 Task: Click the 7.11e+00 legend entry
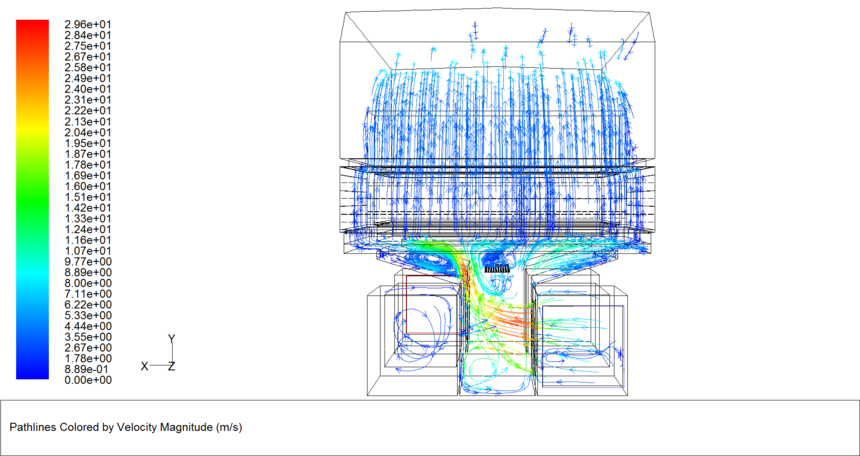(x=88, y=294)
